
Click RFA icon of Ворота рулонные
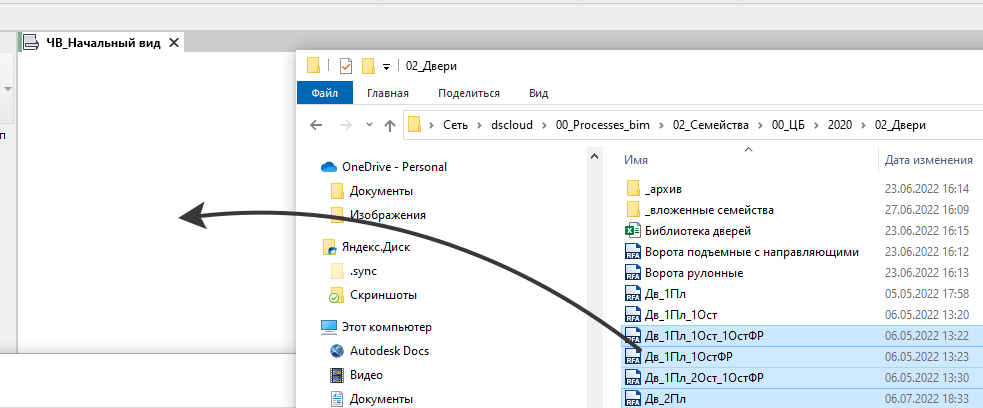coord(633,273)
